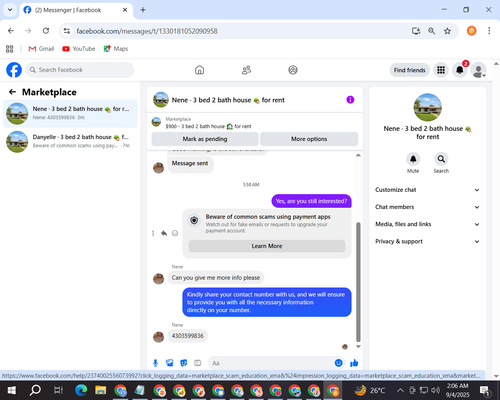Go to the Home feed icon

coord(199,70)
